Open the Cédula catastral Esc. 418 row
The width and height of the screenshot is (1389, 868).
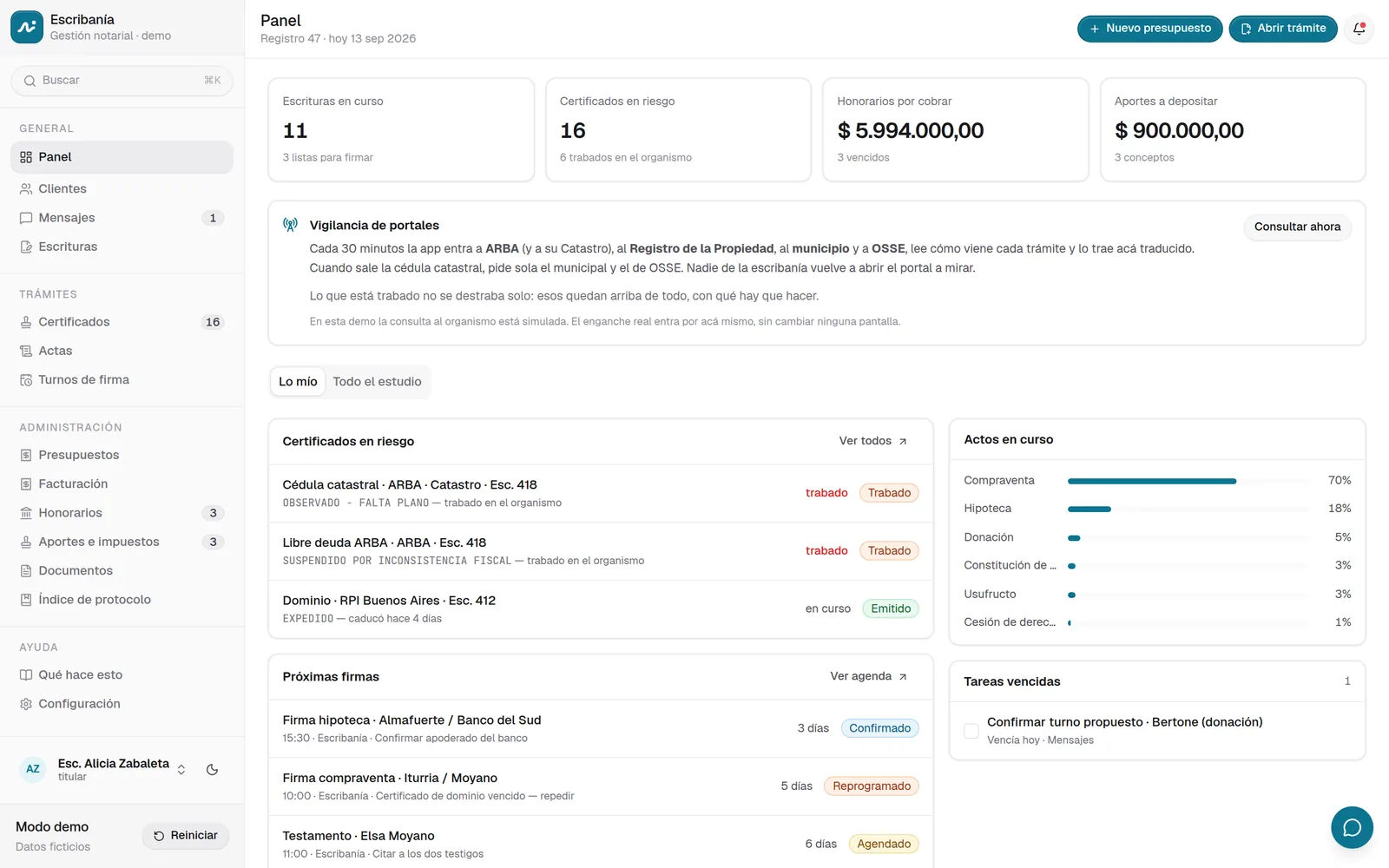[x=601, y=493]
